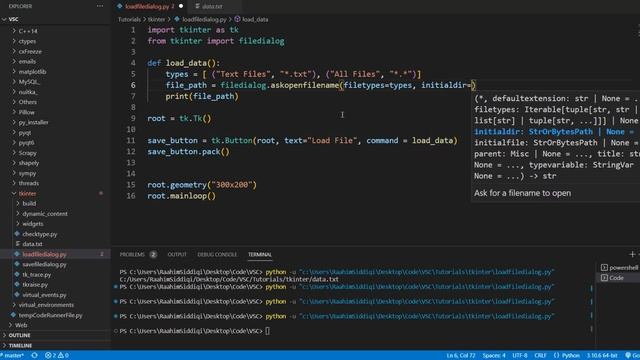Click Ln 6, Col 72 cursor position

coord(461,356)
